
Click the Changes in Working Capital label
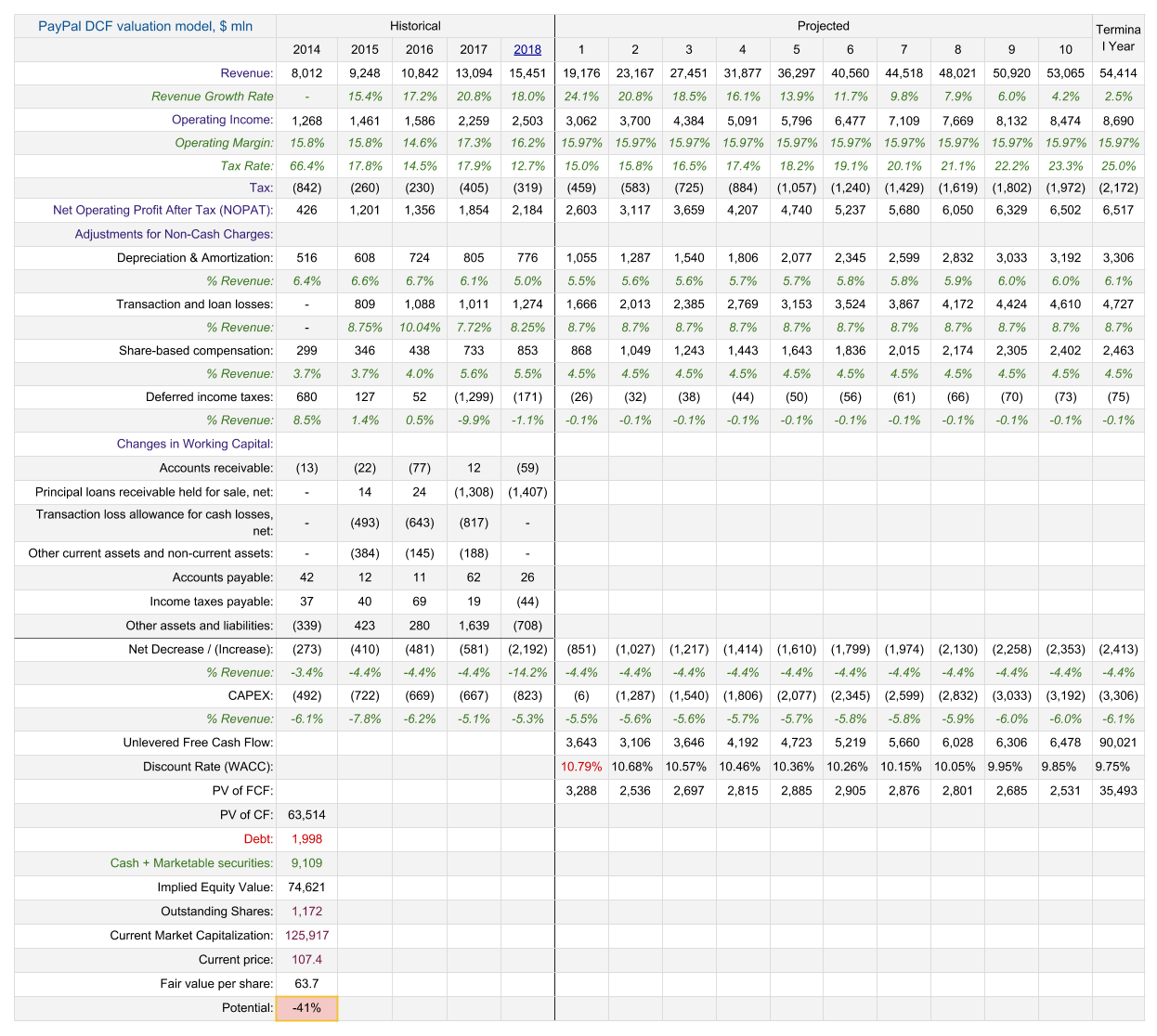[194, 444]
